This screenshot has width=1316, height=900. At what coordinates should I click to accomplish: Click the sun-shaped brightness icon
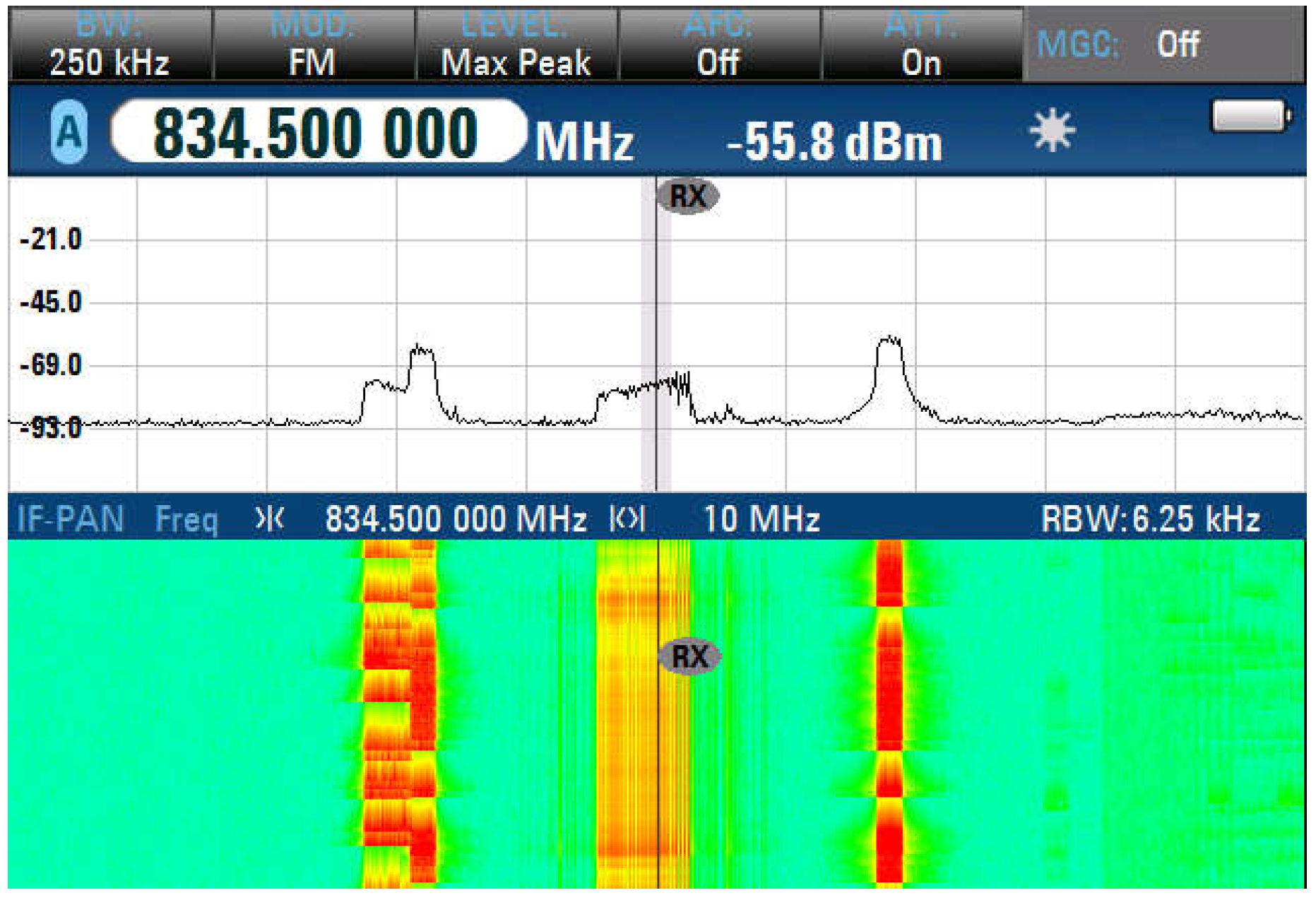point(1052,131)
